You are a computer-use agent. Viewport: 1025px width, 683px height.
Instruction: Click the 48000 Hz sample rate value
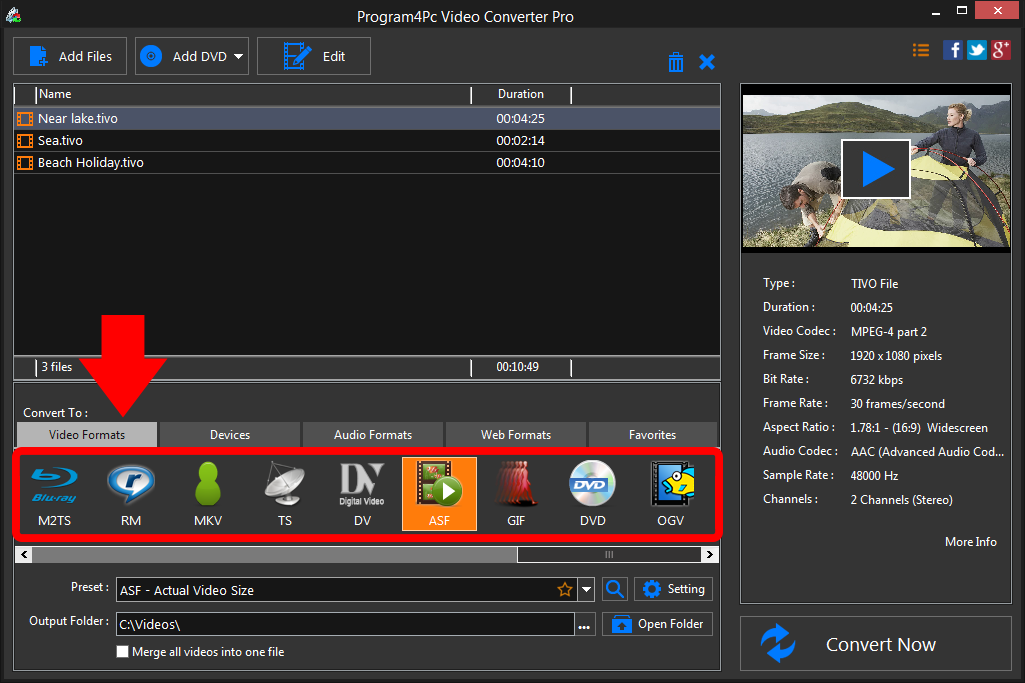874,476
